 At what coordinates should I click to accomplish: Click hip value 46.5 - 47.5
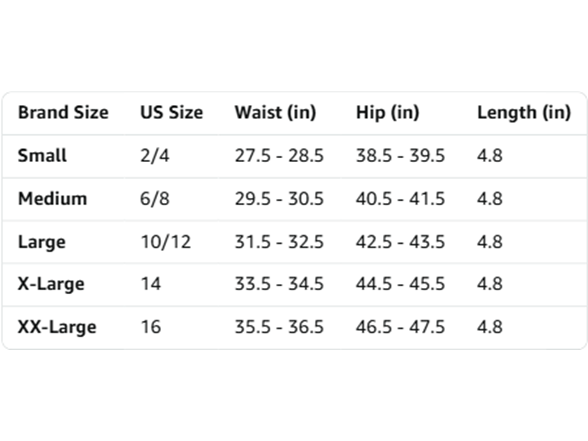400,327
